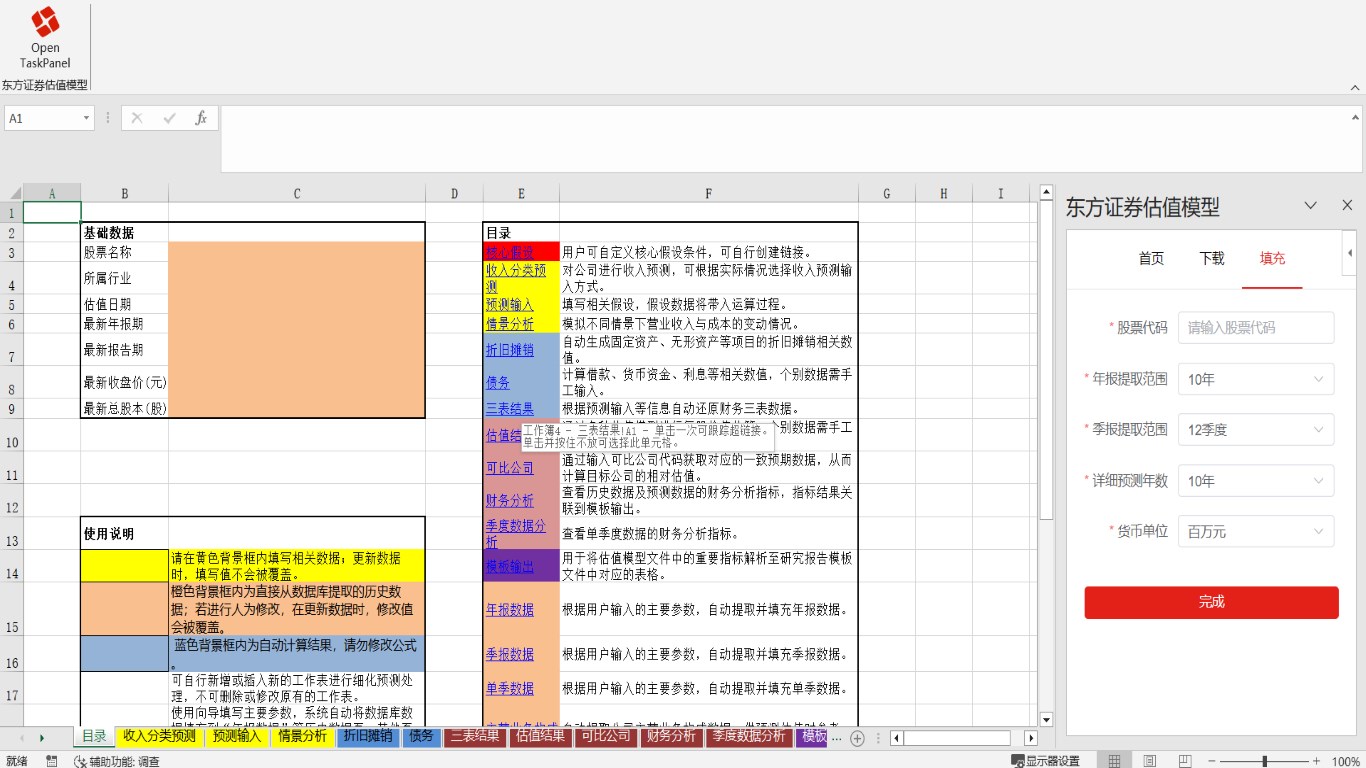Screen dimensions: 1366x768
Task: Open the task pane options chevron
Action: pos(1311,206)
